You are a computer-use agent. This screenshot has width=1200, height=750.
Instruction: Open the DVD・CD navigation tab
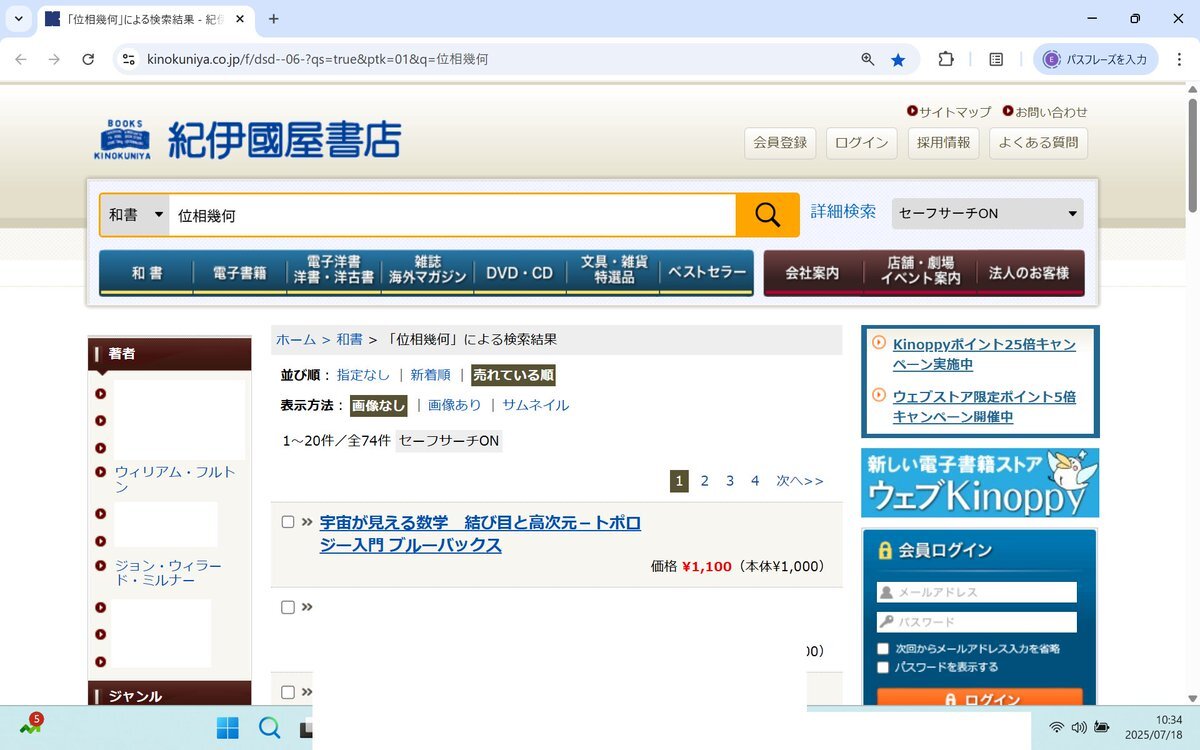[520, 273]
